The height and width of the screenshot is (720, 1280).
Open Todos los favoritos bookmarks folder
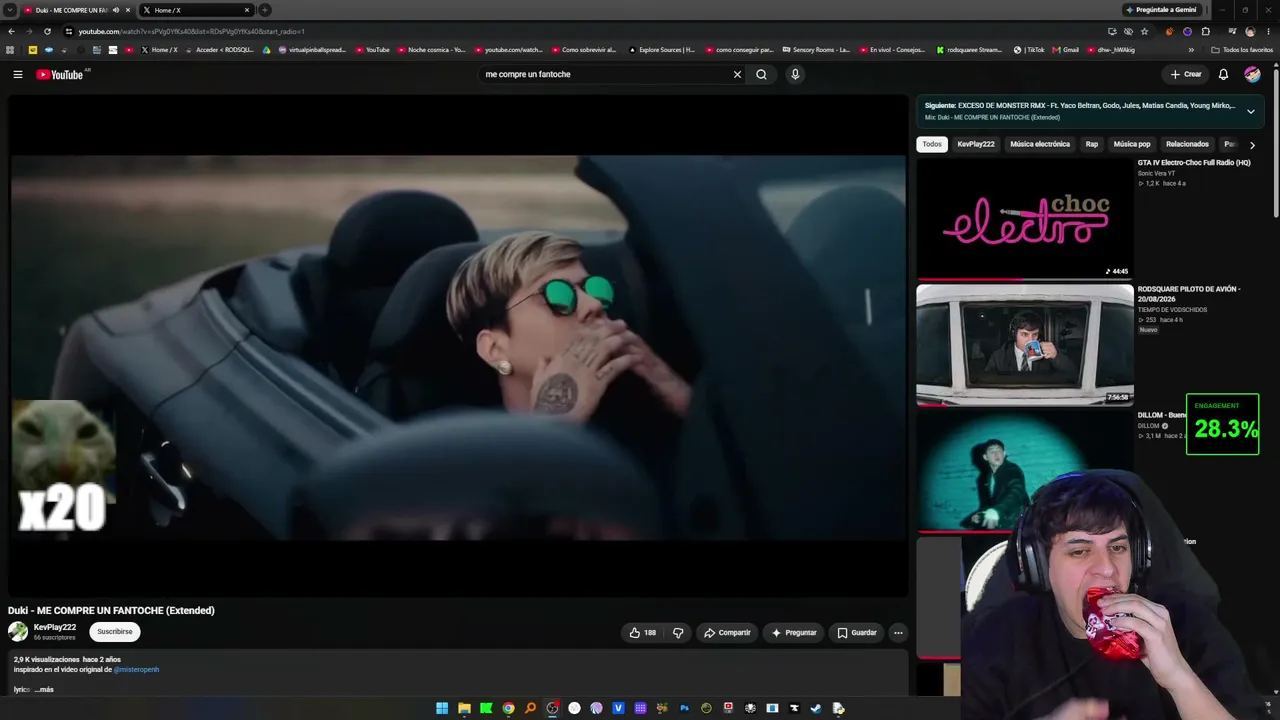[x=1242, y=50]
